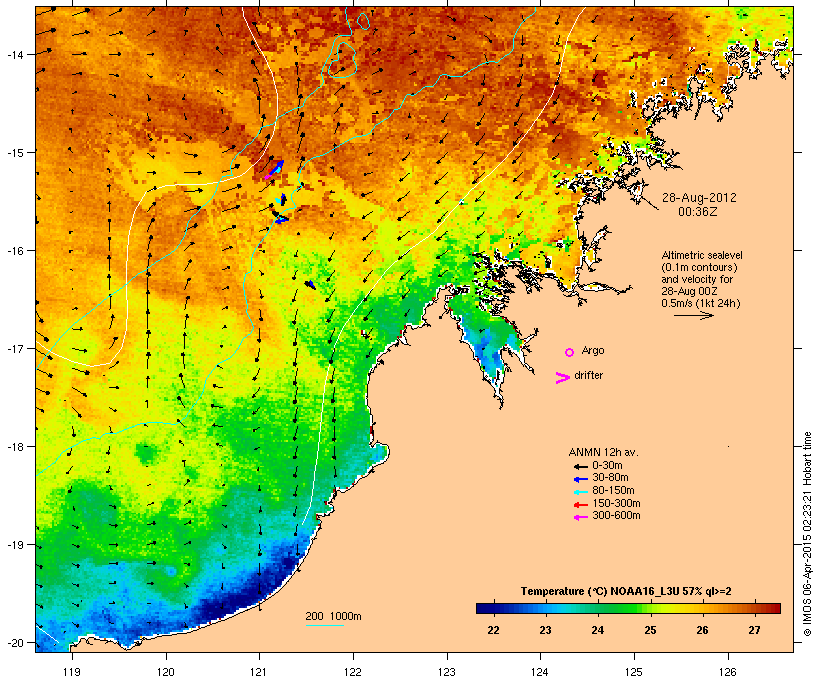
Task: Click the latitude axis label -14
Action: [x=14, y=54]
